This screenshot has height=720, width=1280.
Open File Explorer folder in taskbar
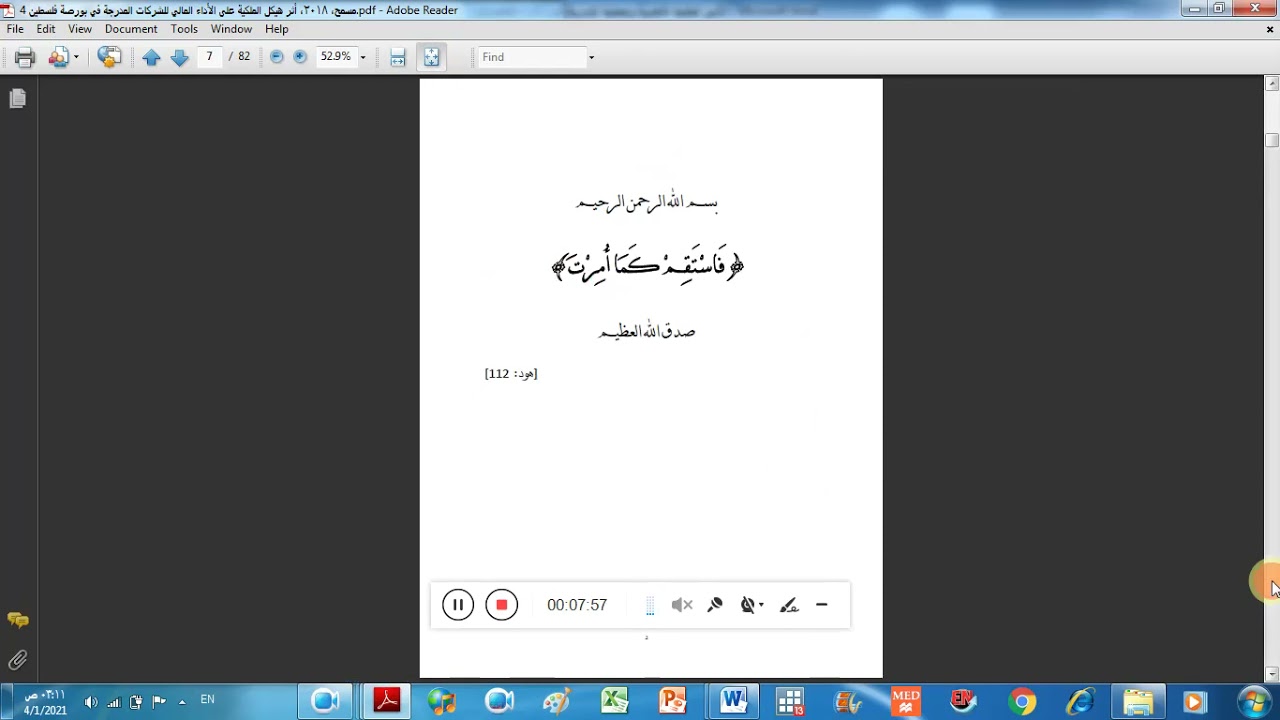pyautogui.click(x=1138, y=701)
